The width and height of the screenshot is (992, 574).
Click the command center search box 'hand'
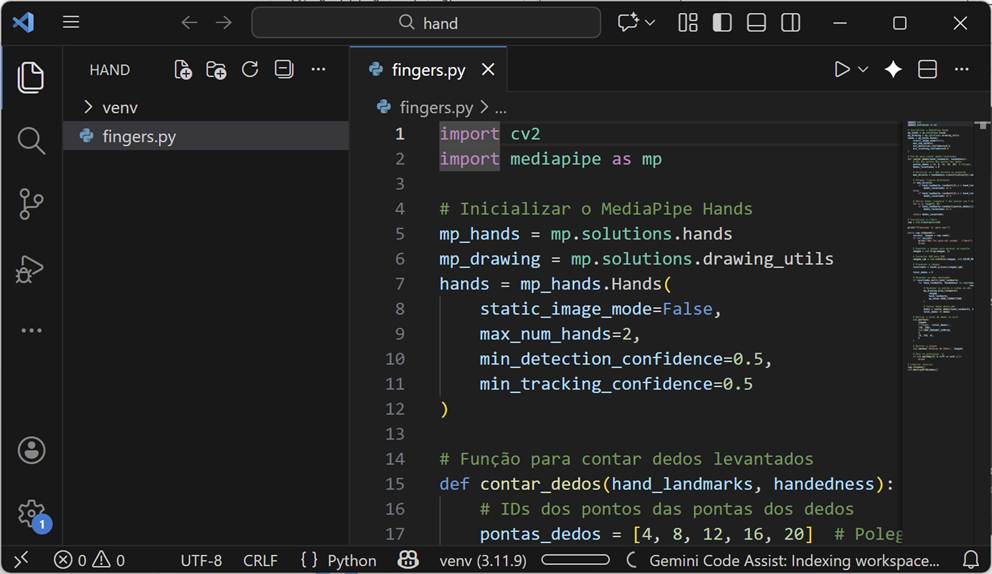426,23
